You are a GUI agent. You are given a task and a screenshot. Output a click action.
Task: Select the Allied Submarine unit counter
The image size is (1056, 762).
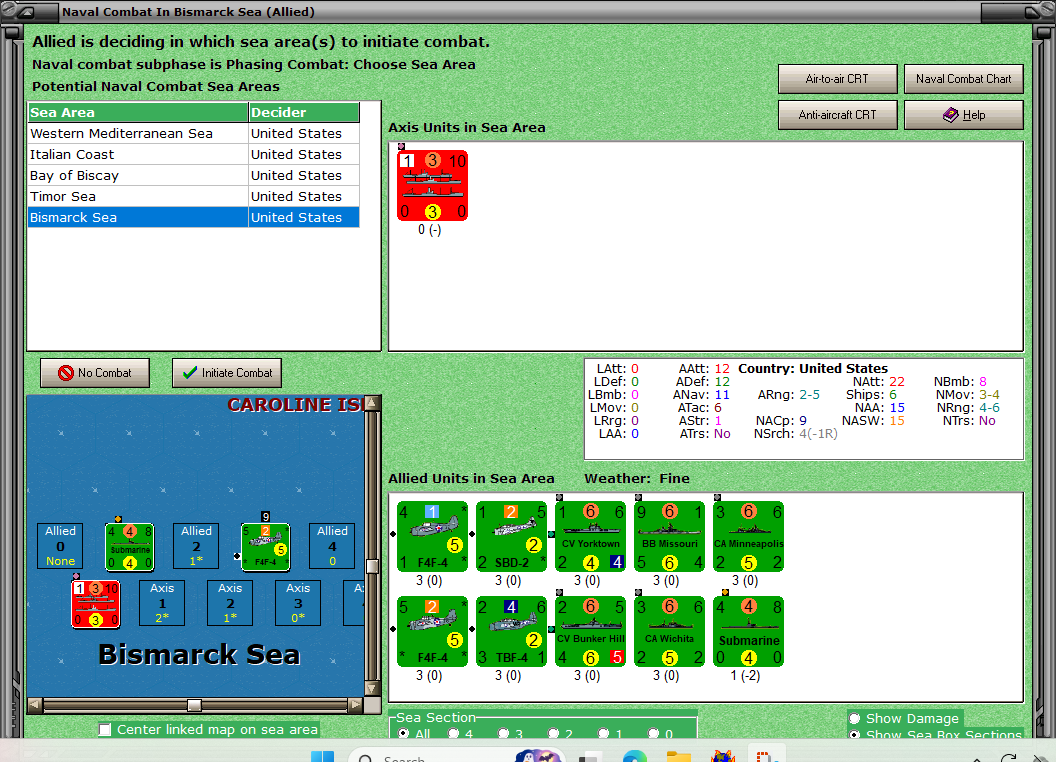point(748,630)
